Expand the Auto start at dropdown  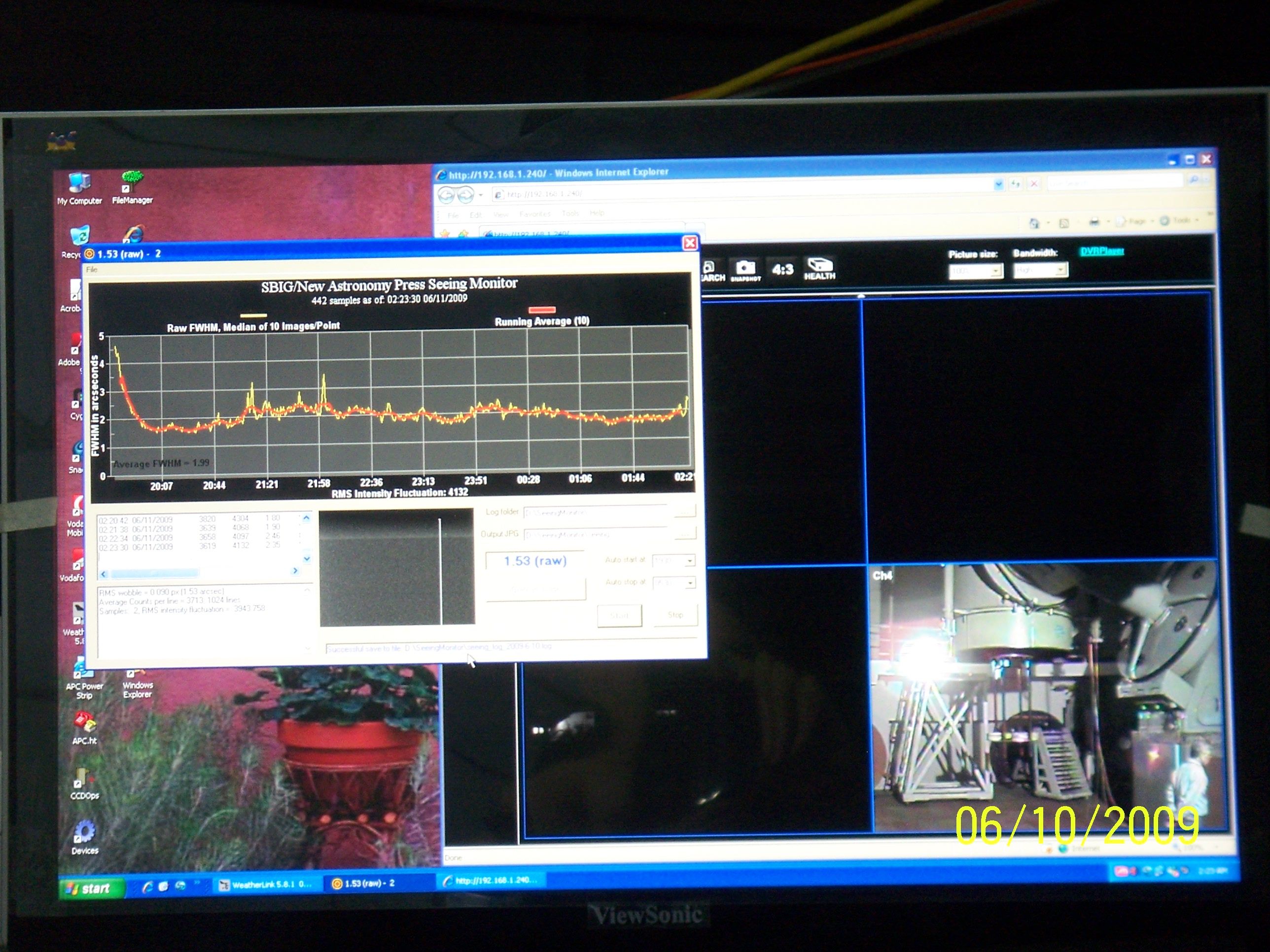[x=690, y=561]
